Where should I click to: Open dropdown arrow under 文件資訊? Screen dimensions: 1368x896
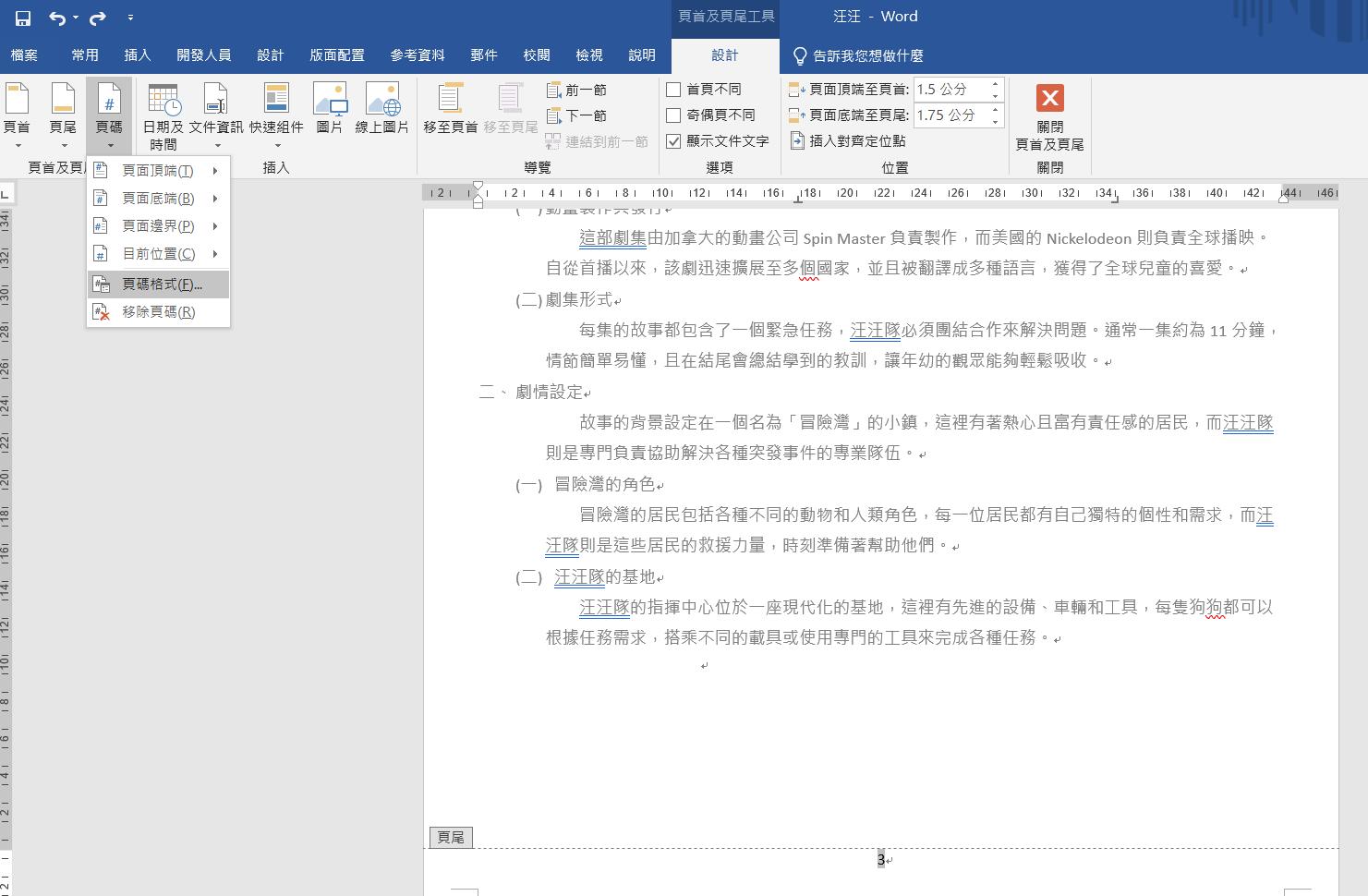[218, 146]
